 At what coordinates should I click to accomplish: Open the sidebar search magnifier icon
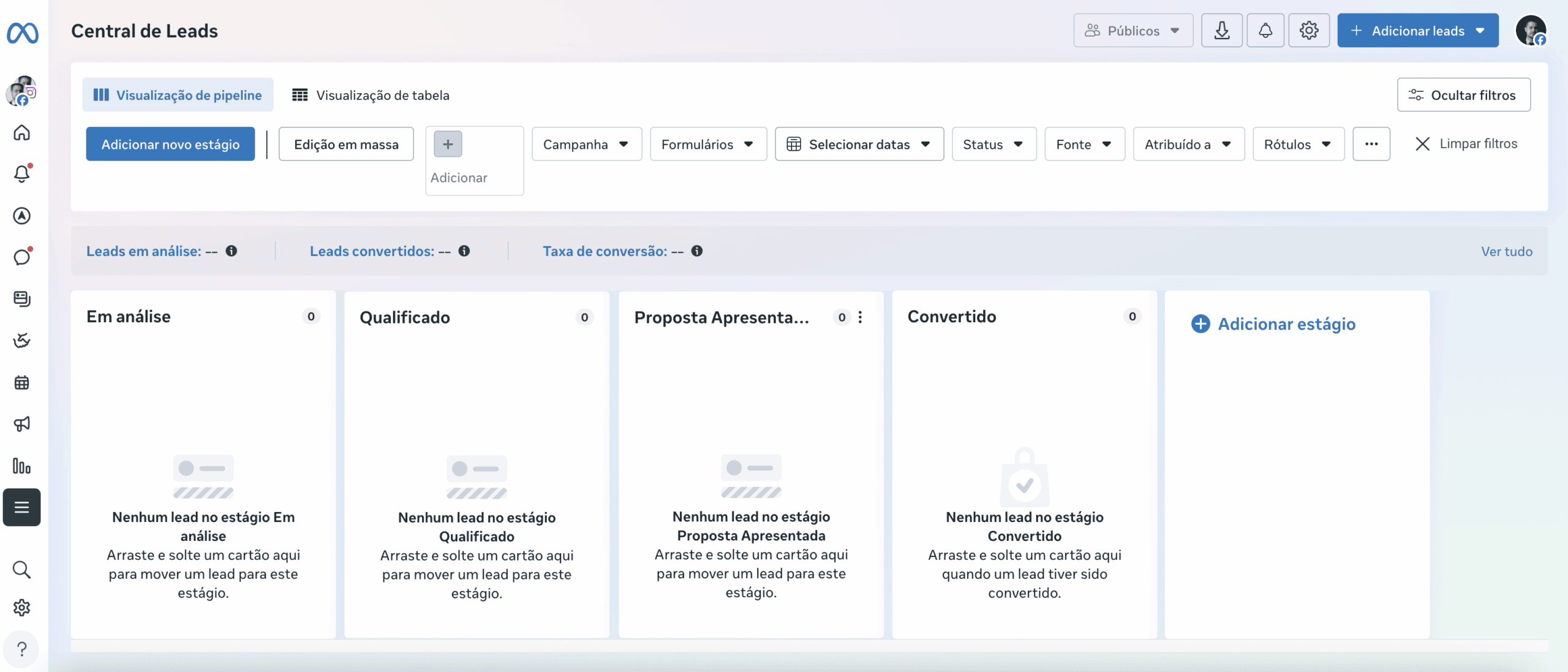pos(22,570)
